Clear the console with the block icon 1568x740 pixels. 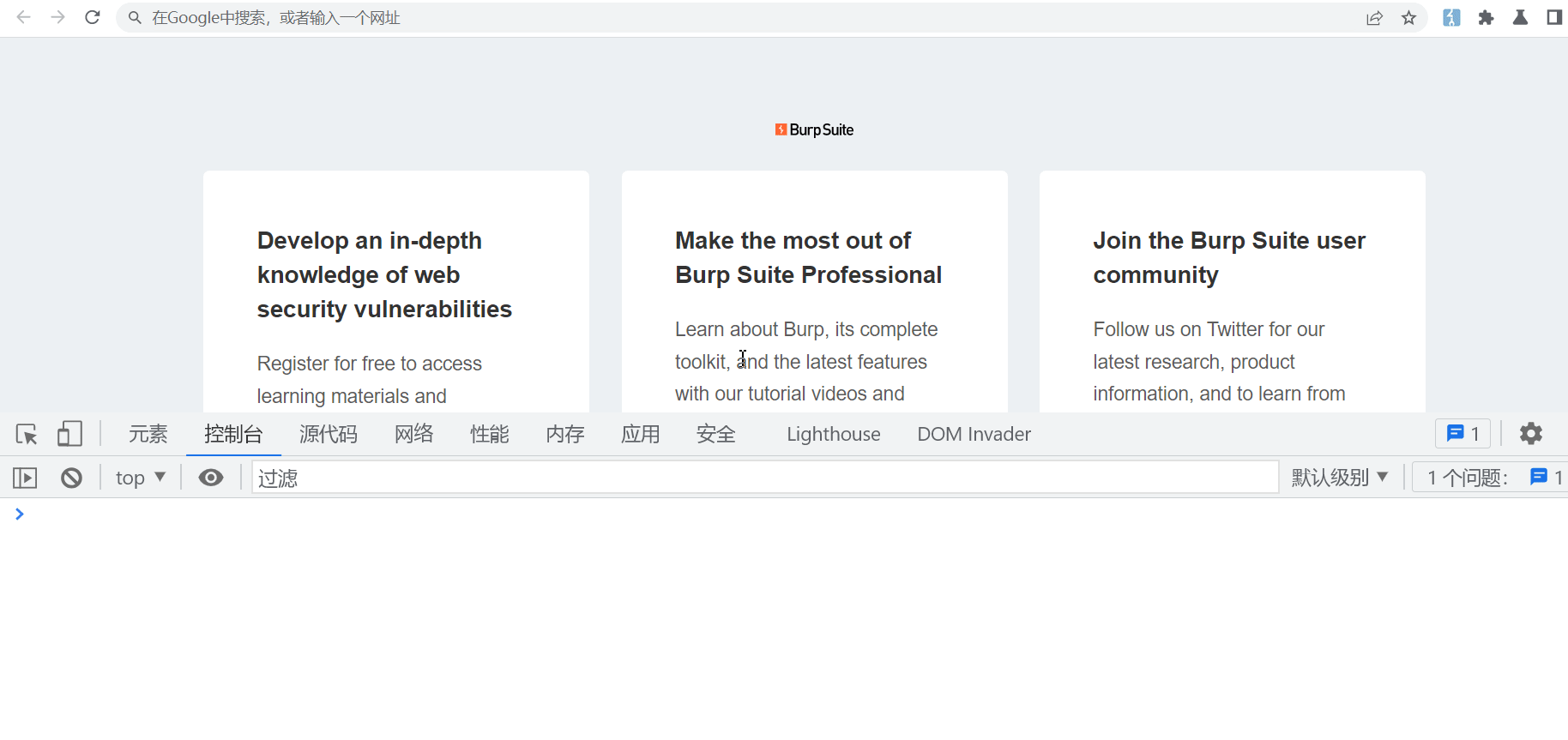tap(72, 478)
